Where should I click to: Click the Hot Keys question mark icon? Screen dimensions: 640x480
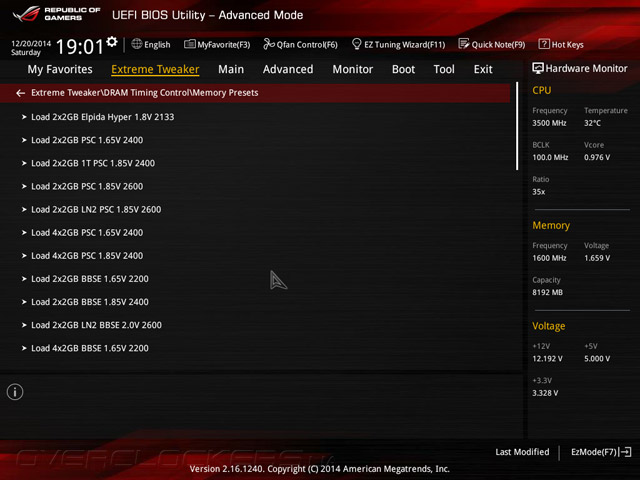[x=544, y=44]
